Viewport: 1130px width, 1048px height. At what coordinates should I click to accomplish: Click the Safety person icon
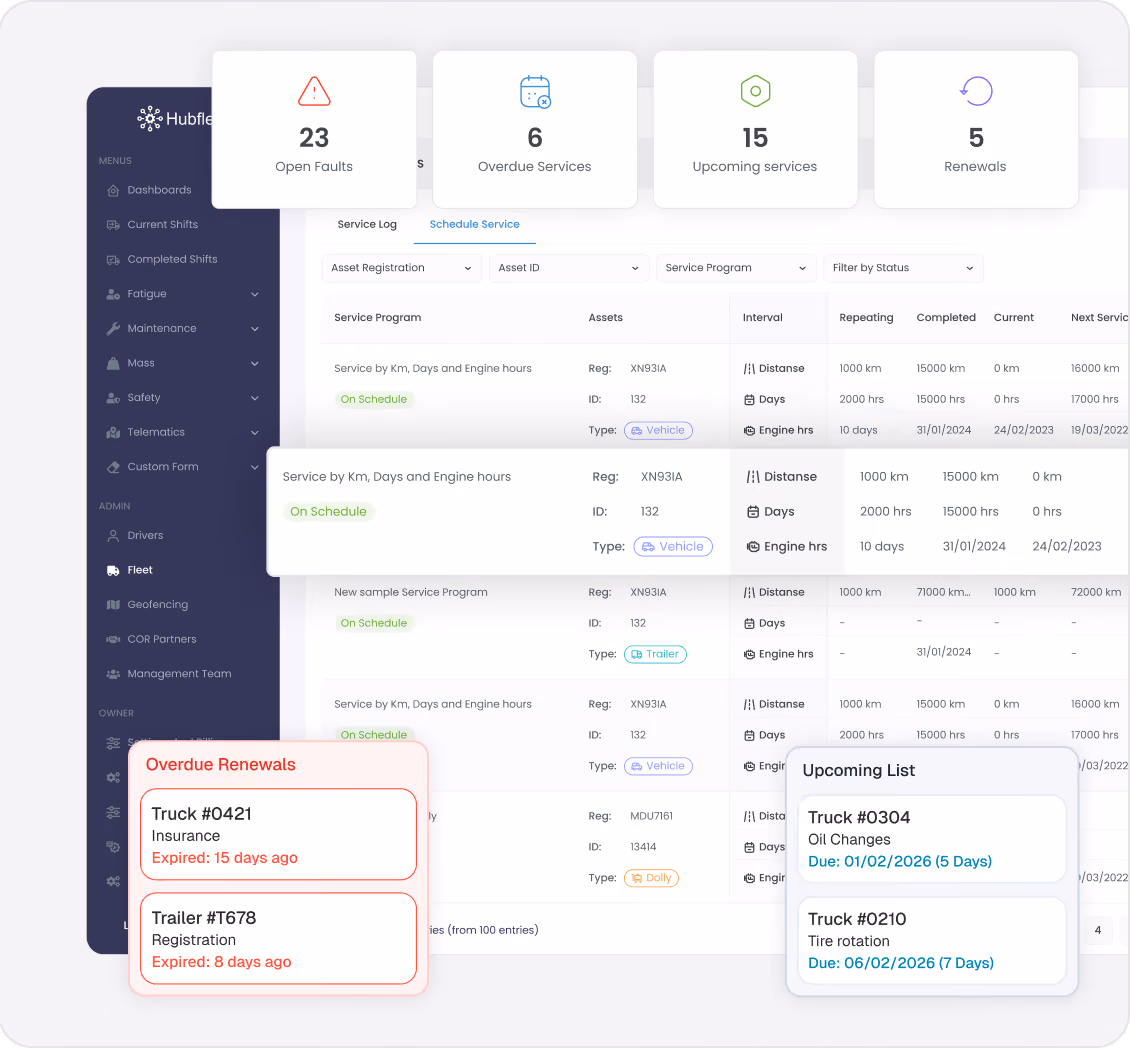[113, 398]
